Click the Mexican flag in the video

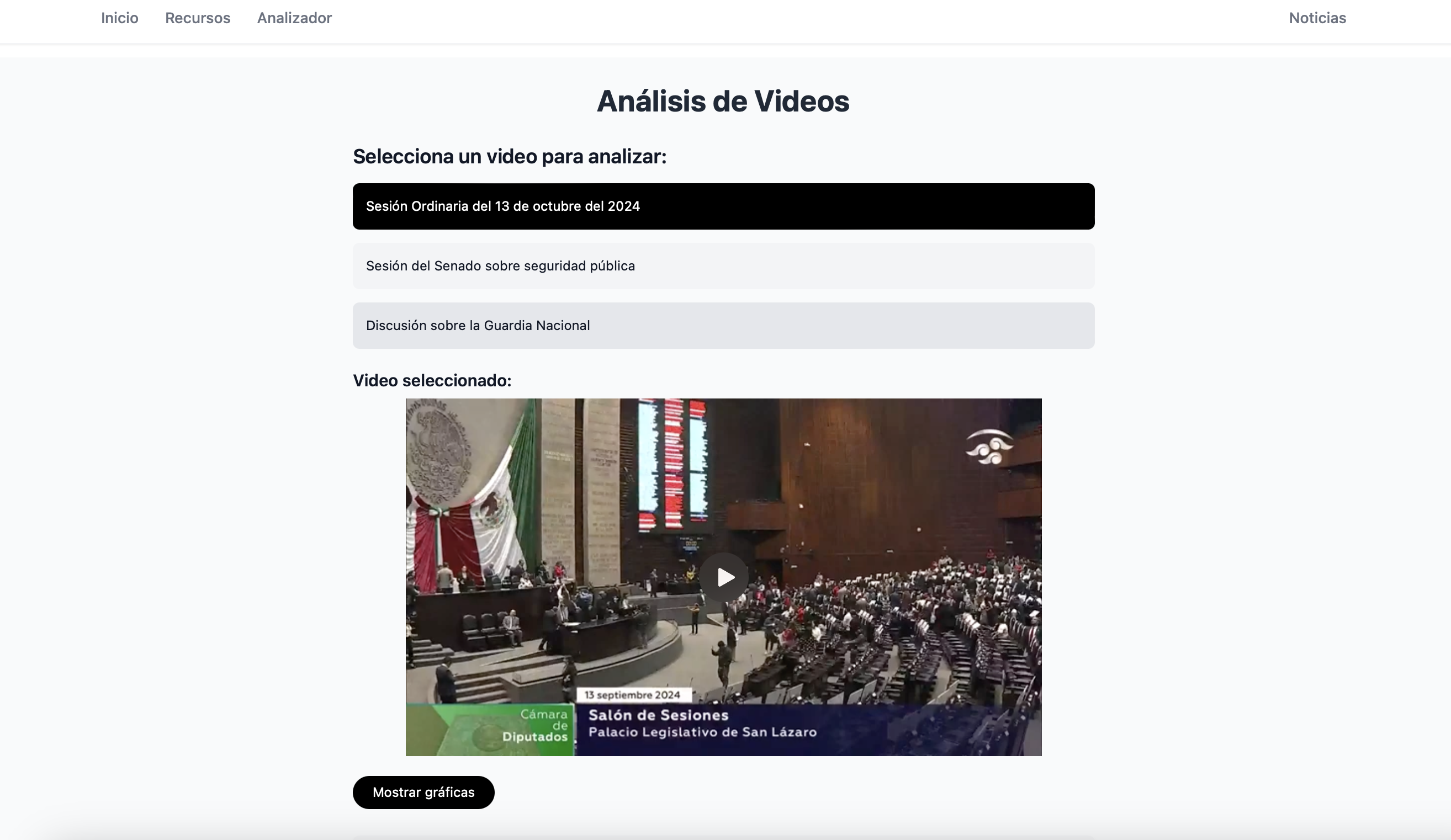tap(489, 518)
